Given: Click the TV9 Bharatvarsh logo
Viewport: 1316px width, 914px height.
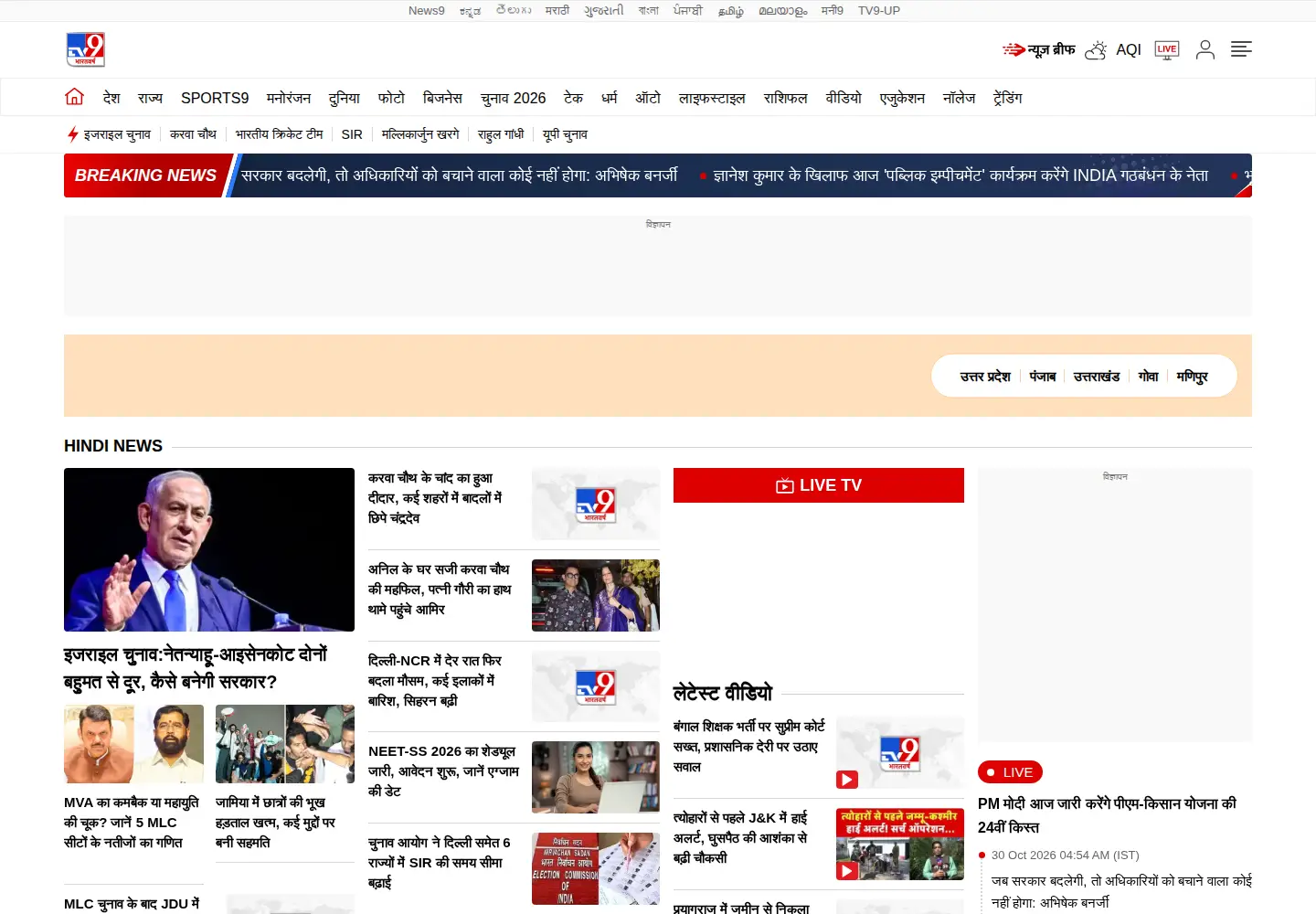Looking at the screenshot, I should 86,49.
